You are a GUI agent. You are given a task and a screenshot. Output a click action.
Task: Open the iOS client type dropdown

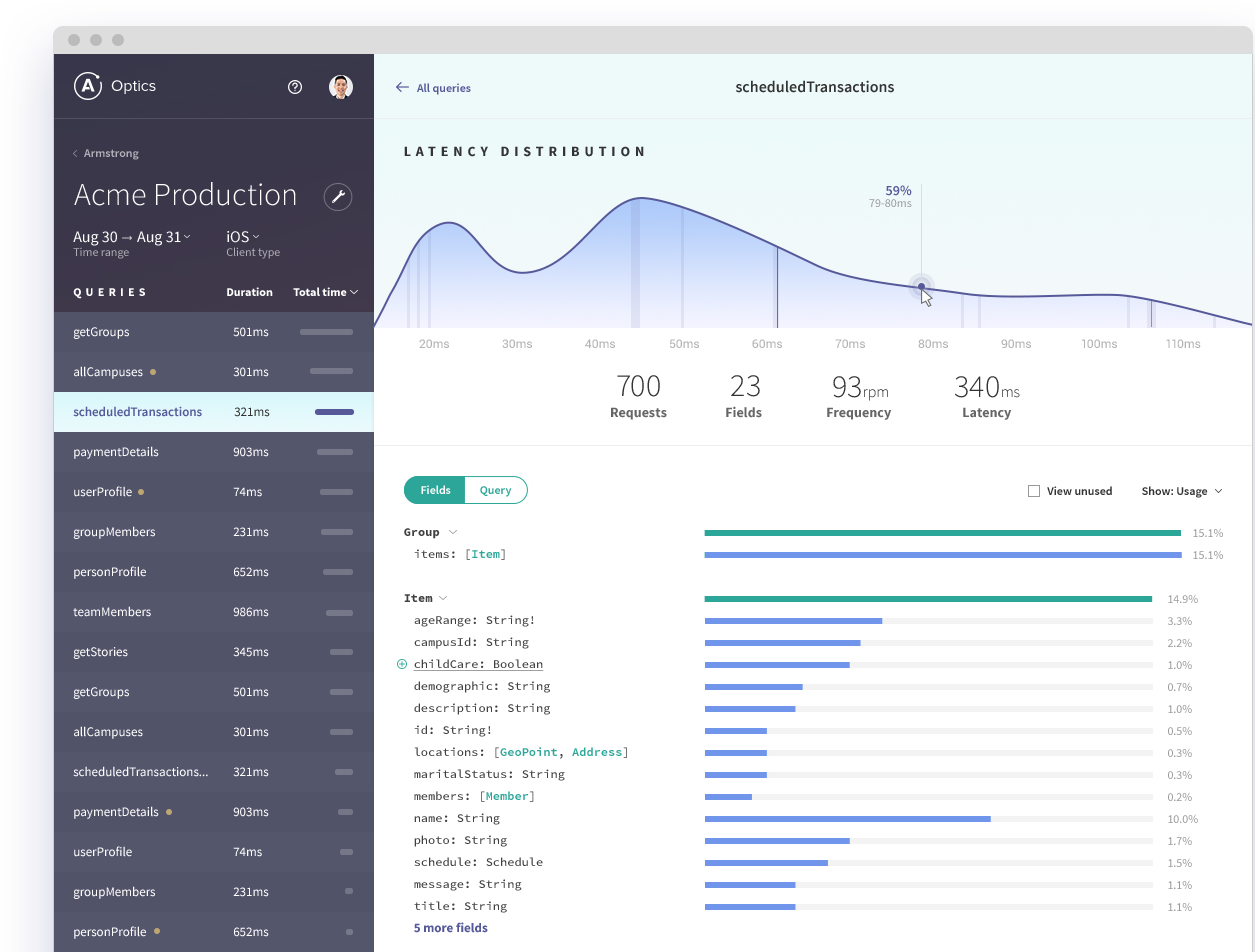click(x=242, y=237)
